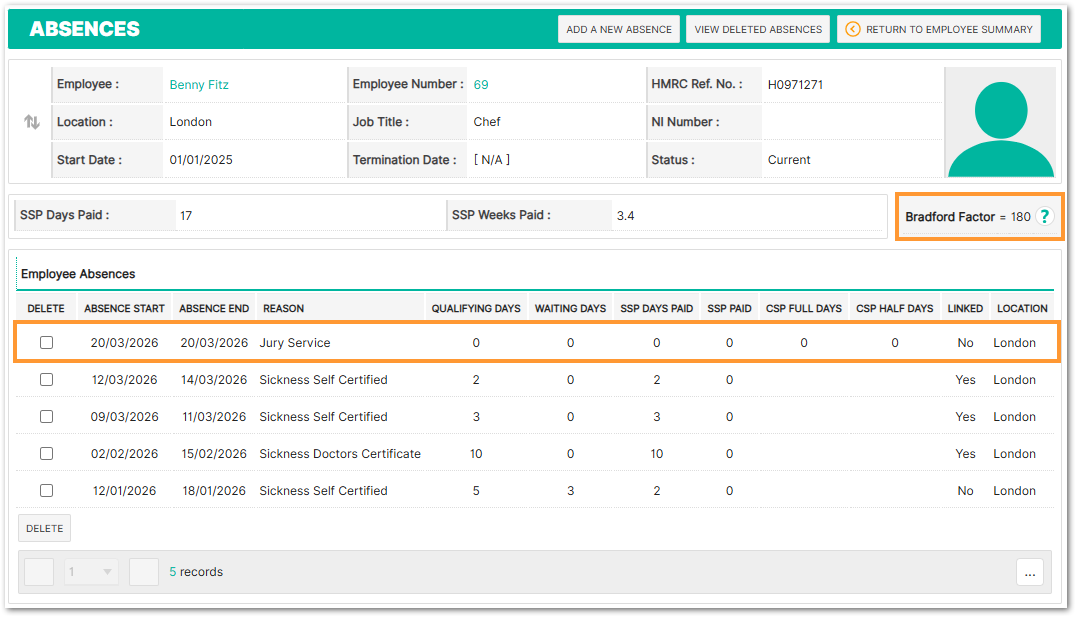Click the Reason column header

(x=284, y=308)
